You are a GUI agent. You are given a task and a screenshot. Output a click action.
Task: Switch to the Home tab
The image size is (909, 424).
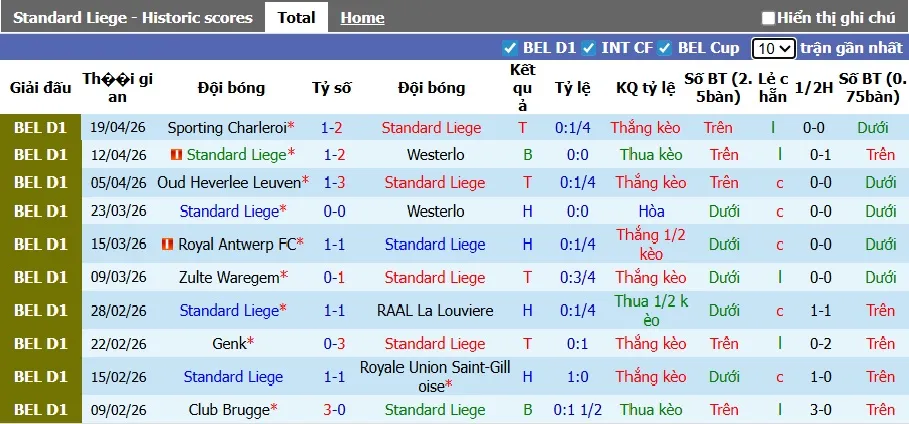[362, 18]
